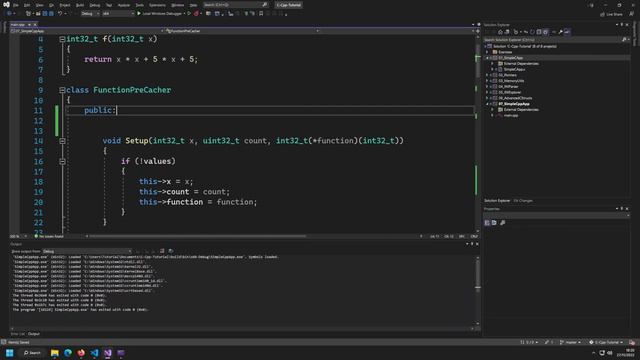The height and width of the screenshot is (360, 640).
Task: Switch to Error List tab
Action: (17, 334)
